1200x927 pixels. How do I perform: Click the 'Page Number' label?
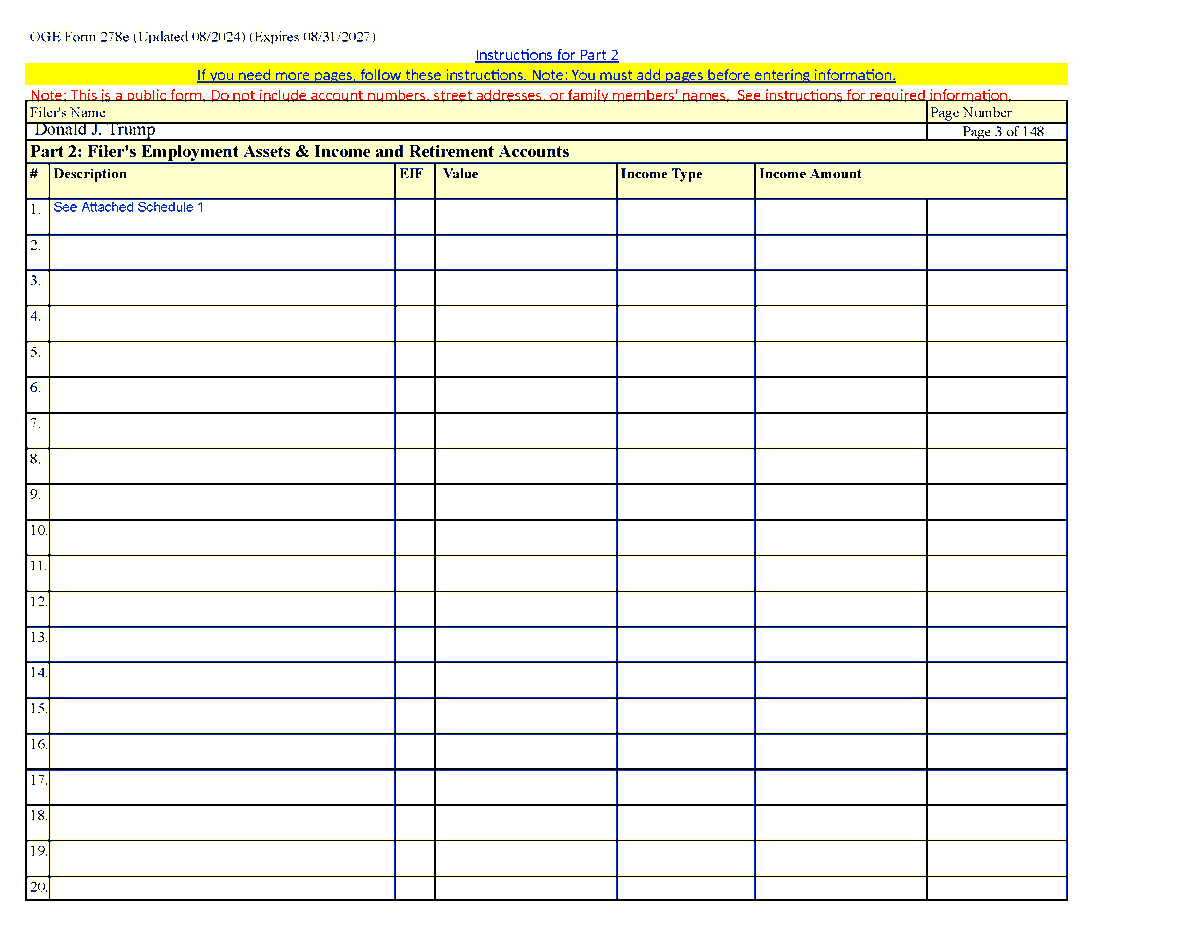point(971,113)
